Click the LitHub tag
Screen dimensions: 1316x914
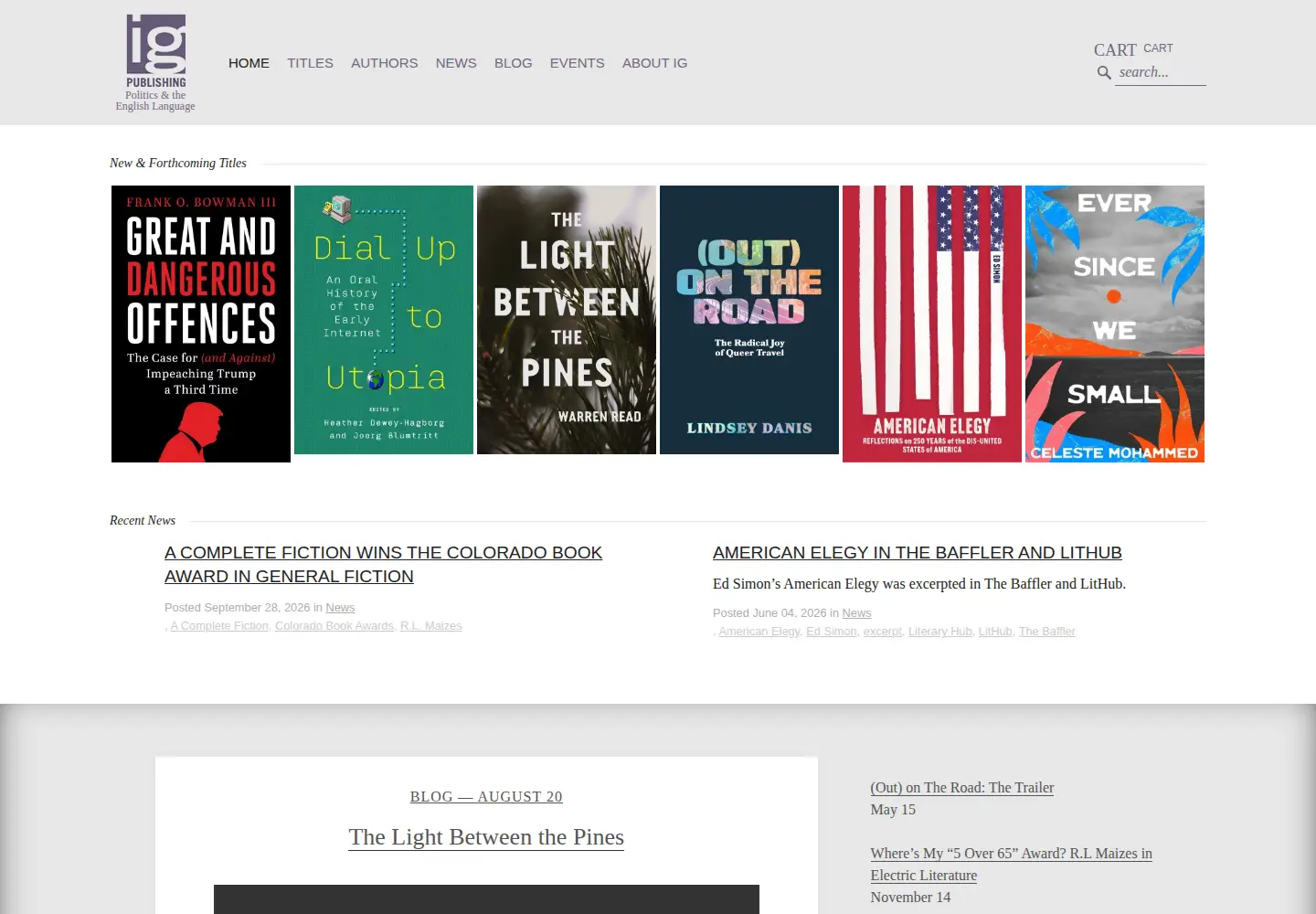[x=995, y=632]
